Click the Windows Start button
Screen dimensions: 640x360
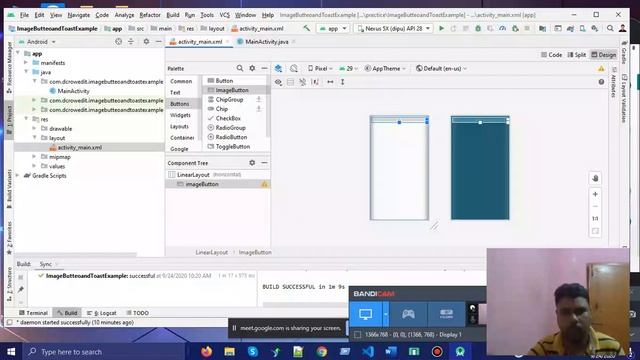click(11, 351)
